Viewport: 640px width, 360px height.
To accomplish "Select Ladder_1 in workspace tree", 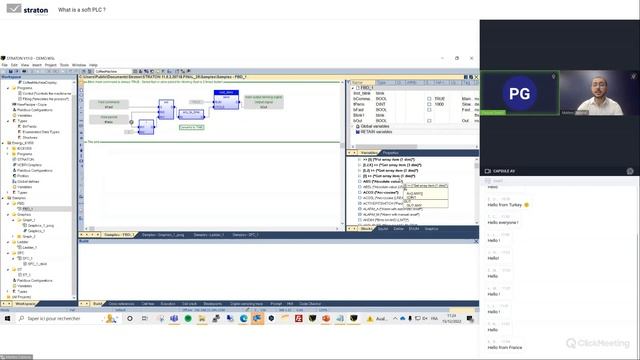I will click(x=29, y=247).
